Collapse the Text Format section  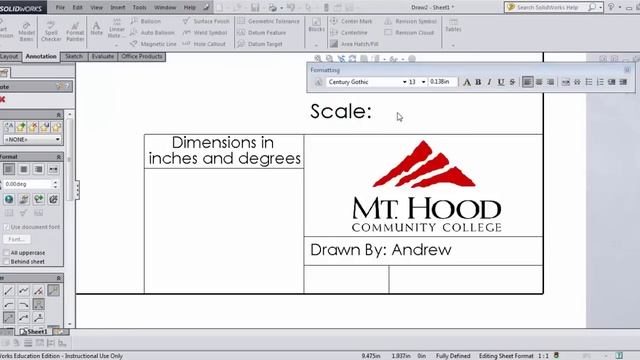point(58,157)
